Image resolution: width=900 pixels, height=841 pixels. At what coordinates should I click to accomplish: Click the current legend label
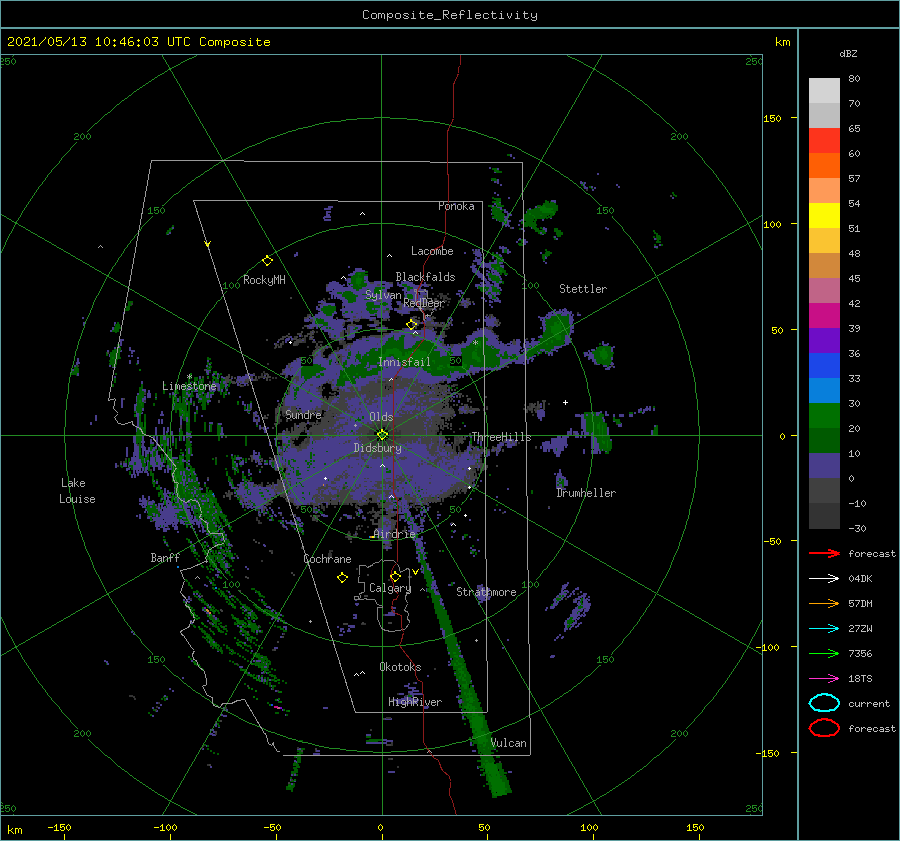869,704
